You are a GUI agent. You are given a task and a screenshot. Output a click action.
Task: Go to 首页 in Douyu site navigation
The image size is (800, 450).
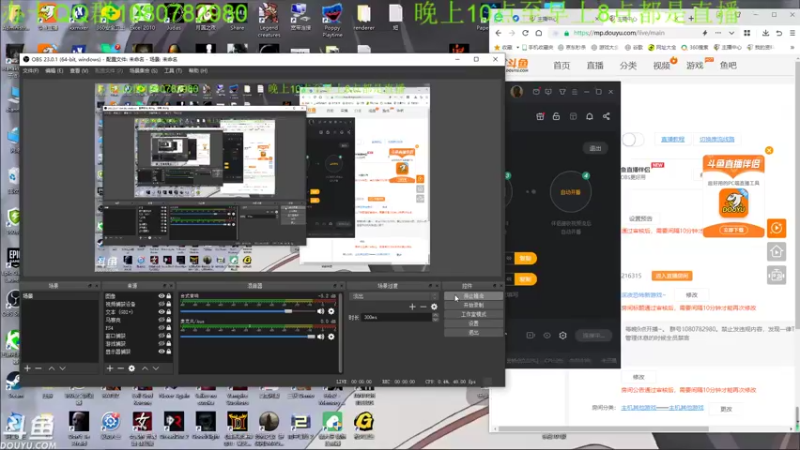click(x=561, y=65)
